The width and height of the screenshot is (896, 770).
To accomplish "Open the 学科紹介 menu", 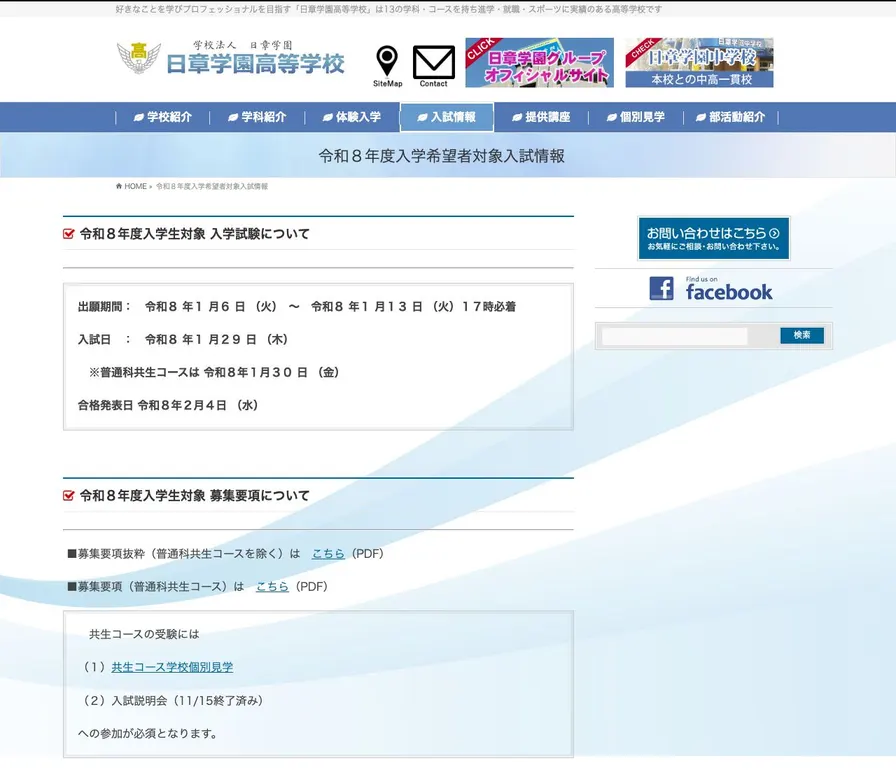I will click(257, 117).
